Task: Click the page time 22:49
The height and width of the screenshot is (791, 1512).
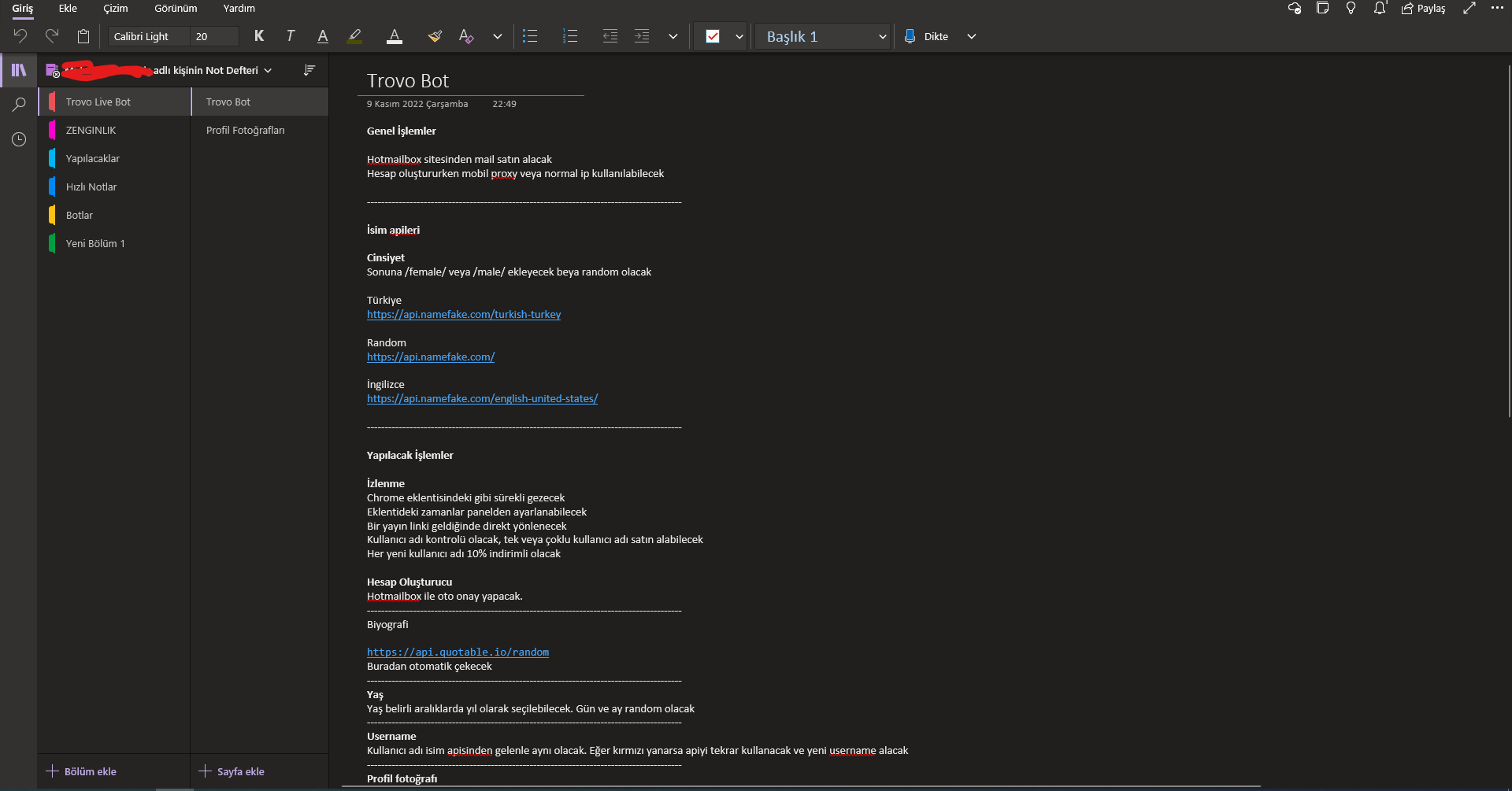Action: [x=505, y=104]
